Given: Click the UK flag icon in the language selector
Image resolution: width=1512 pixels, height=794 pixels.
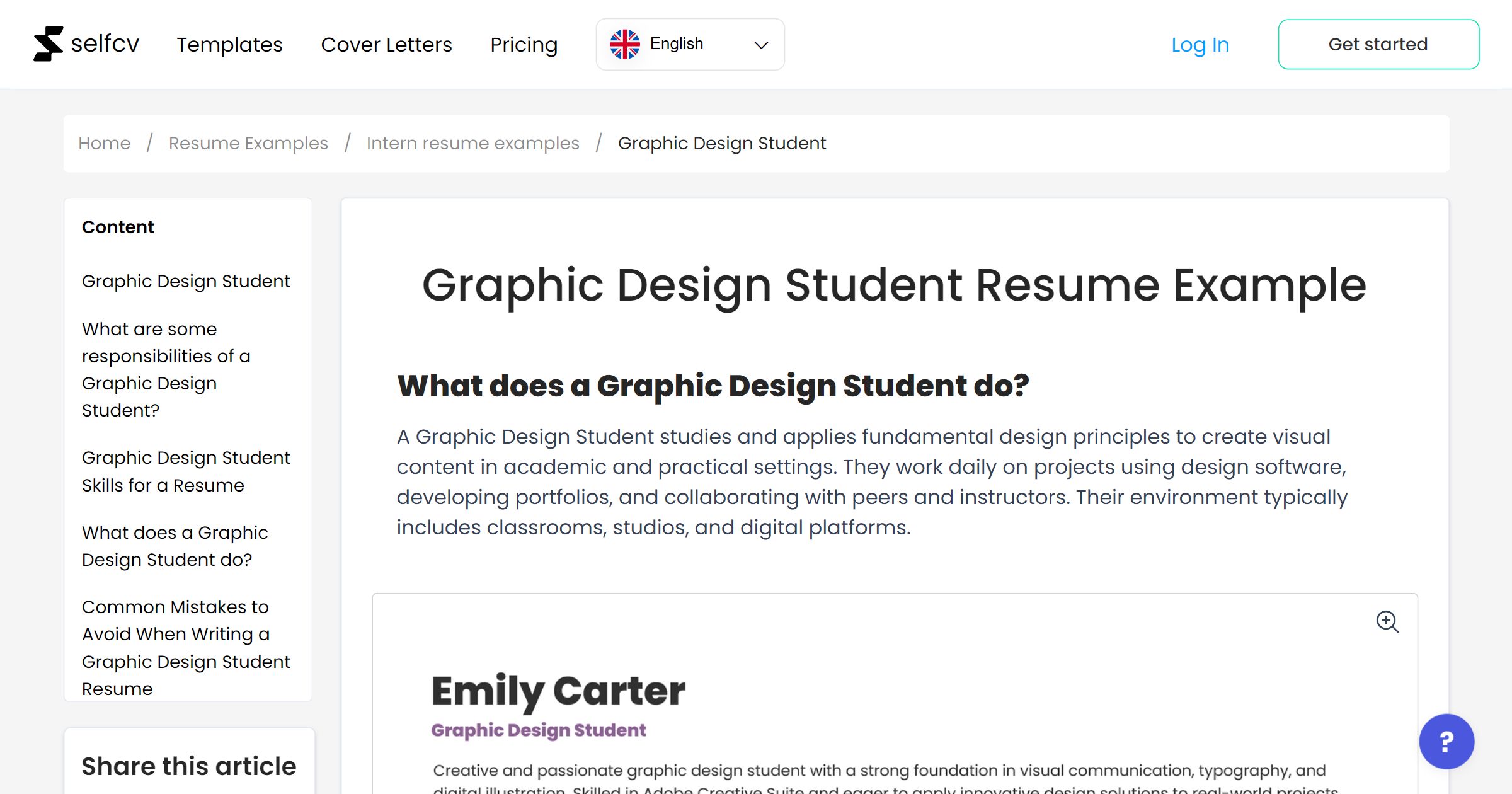Looking at the screenshot, I should point(625,43).
